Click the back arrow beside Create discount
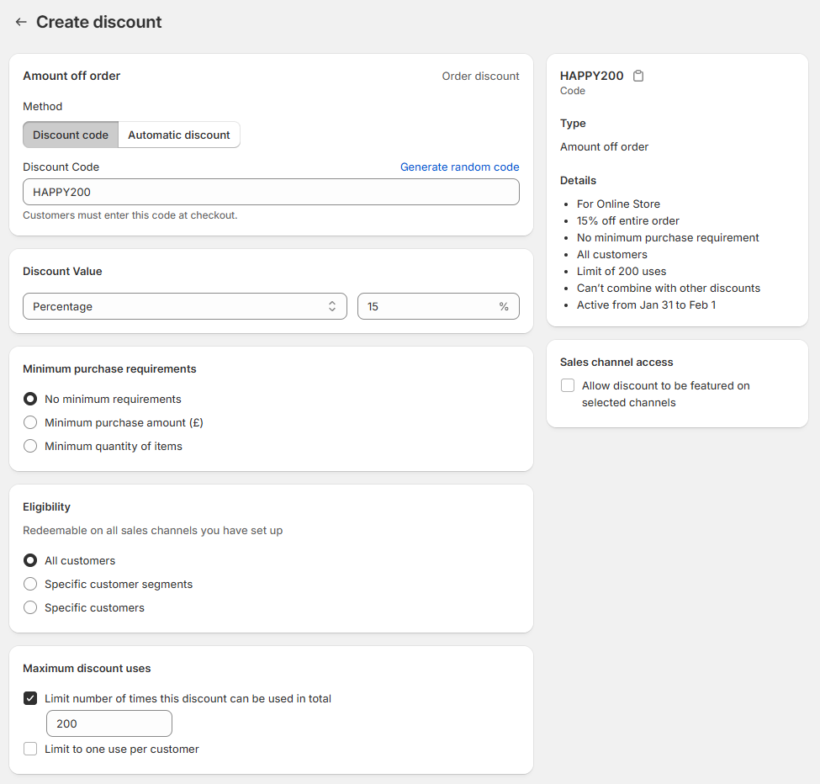Image resolution: width=820 pixels, height=784 pixels. click(x=21, y=22)
